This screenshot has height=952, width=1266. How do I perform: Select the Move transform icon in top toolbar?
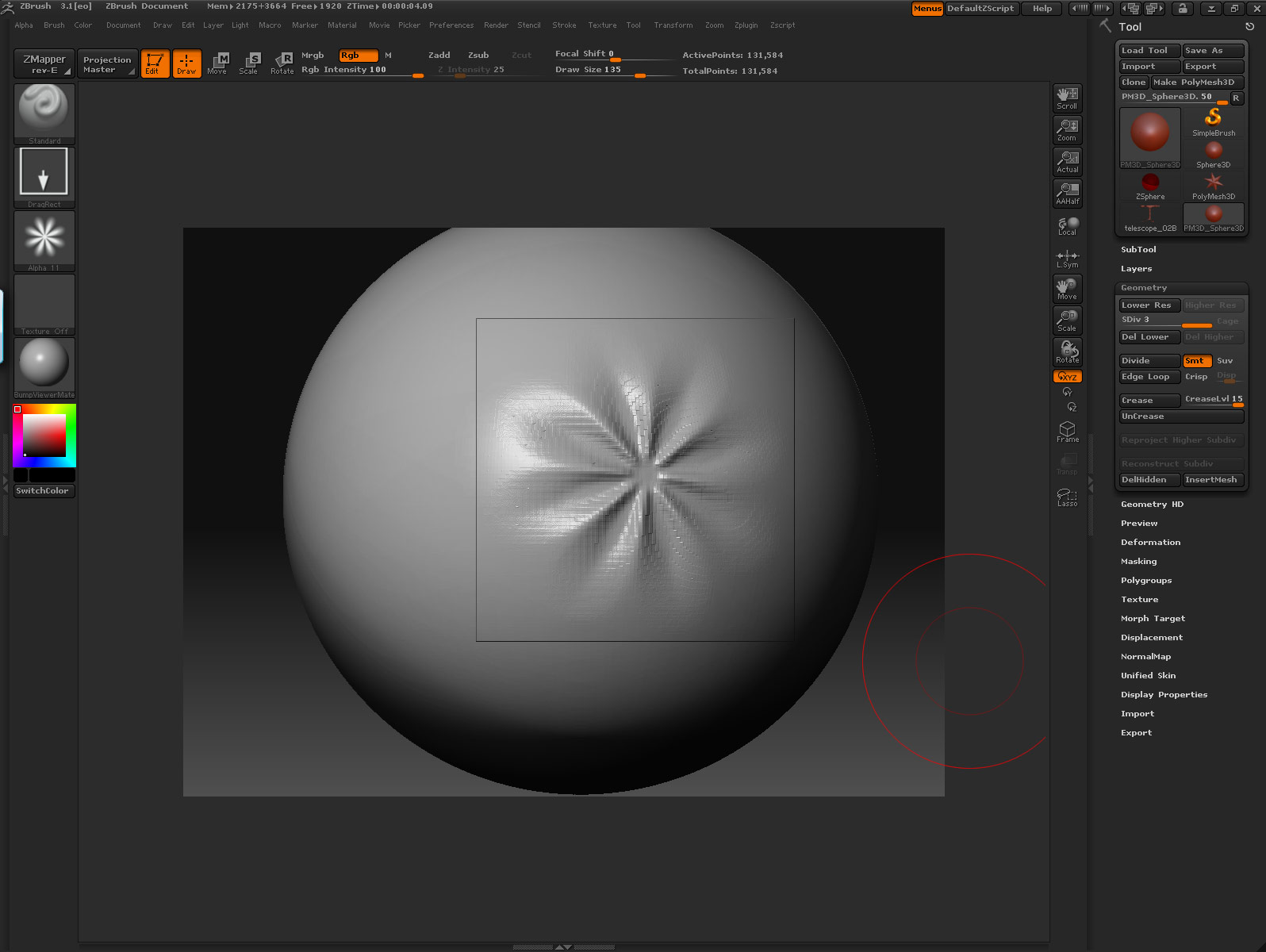pyautogui.click(x=217, y=63)
